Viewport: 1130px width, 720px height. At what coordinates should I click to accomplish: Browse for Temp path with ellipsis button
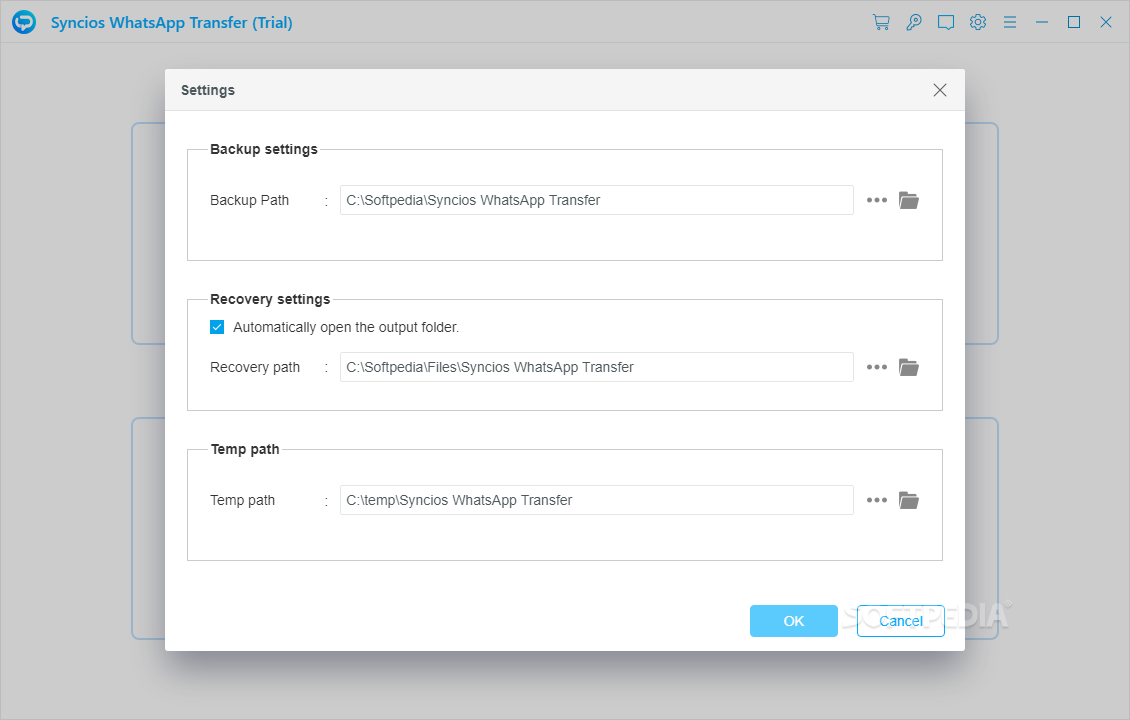pyautogui.click(x=876, y=500)
